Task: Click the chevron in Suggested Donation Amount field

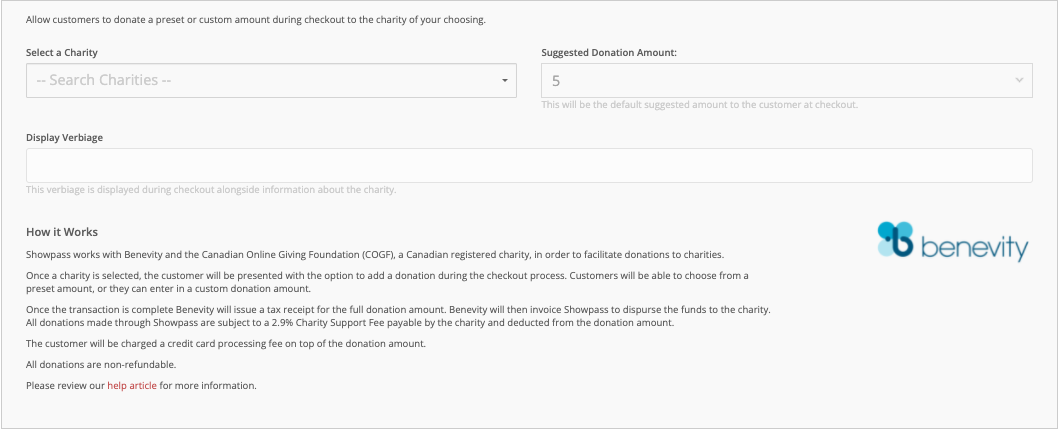Action: click(1019, 80)
